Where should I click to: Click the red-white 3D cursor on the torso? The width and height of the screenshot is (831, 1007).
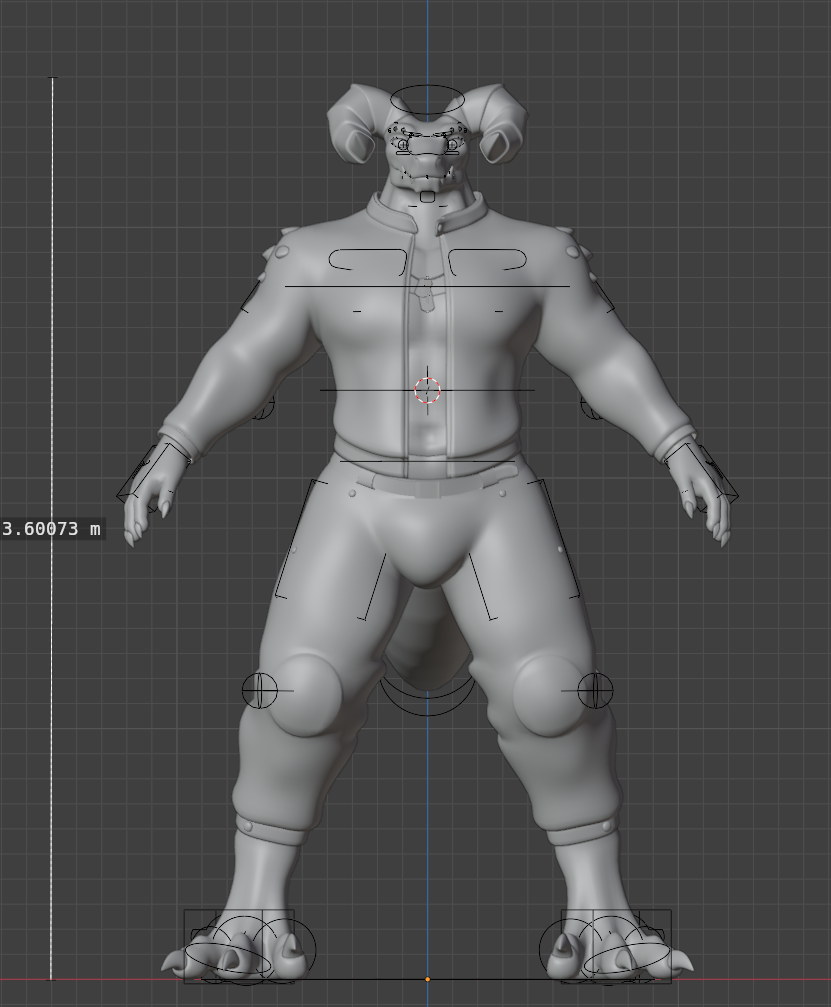[x=427, y=391]
